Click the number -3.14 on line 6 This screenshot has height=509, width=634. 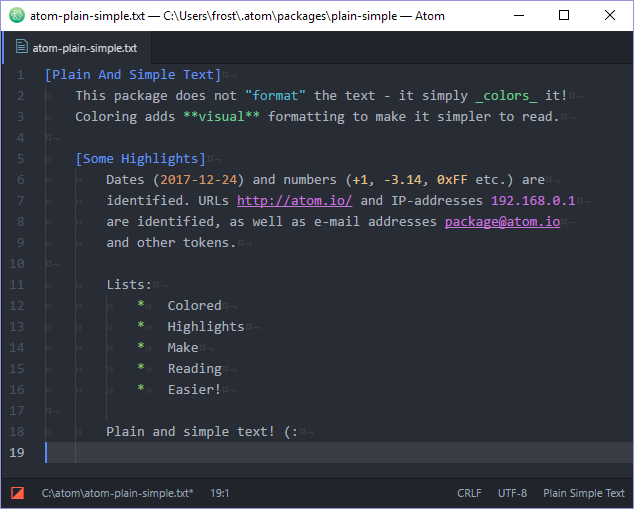402,180
